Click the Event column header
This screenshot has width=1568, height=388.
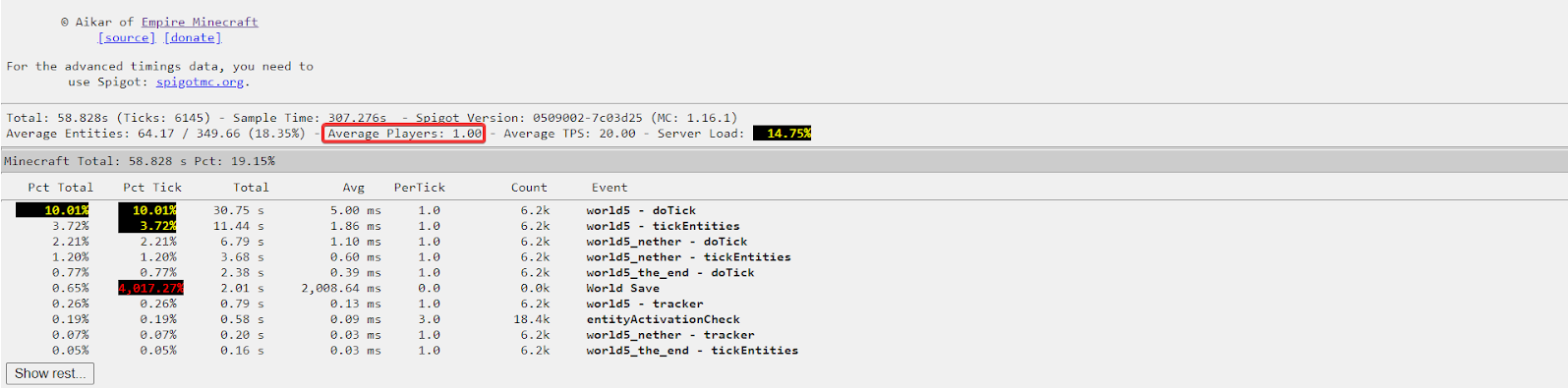pos(610,188)
